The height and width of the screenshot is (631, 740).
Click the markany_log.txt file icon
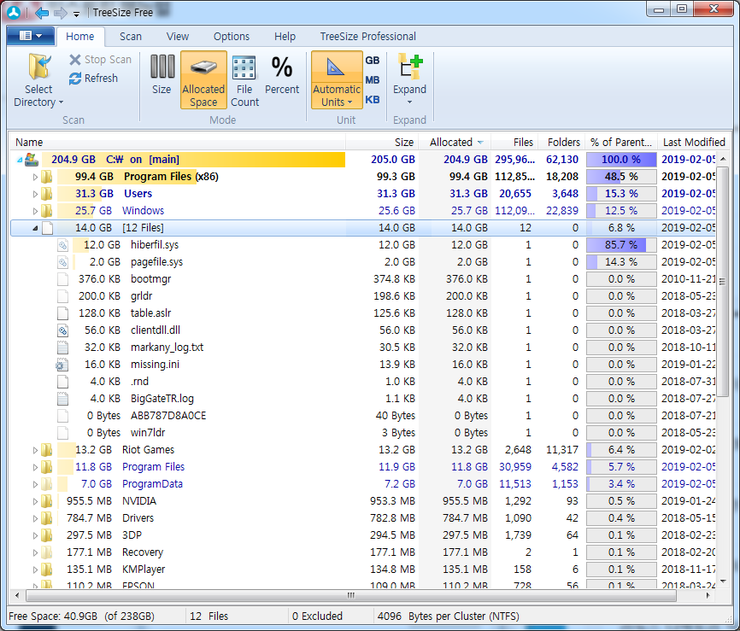(x=63, y=347)
